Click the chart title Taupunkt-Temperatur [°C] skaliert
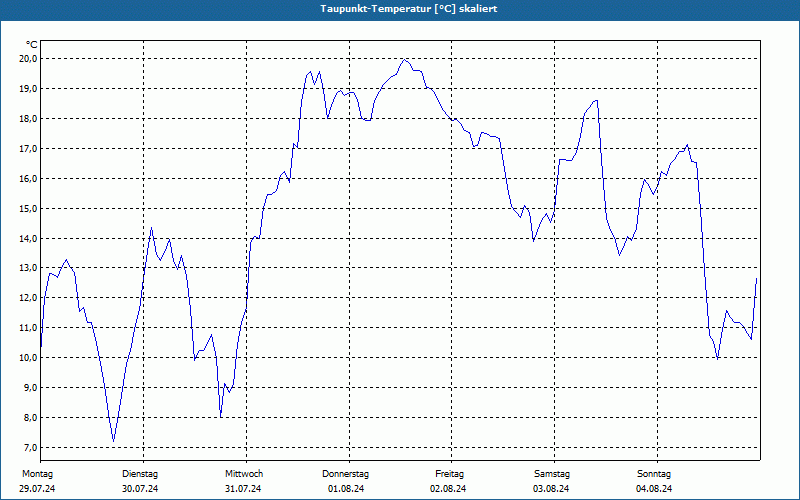Image resolution: width=800 pixels, height=500 pixels. pos(409,9)
